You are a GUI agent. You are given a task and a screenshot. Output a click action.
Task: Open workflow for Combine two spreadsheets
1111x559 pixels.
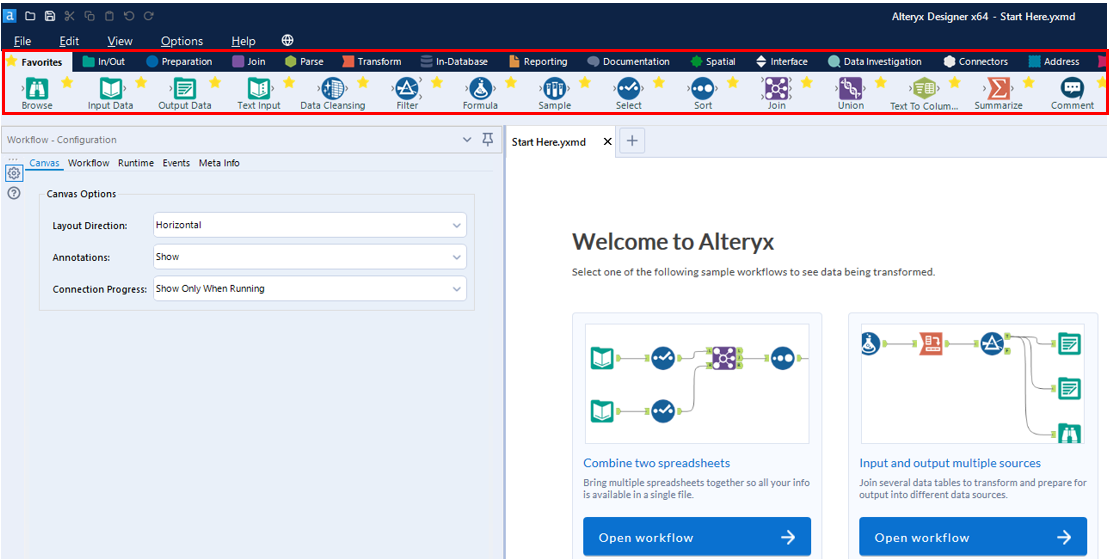point(697,537)
